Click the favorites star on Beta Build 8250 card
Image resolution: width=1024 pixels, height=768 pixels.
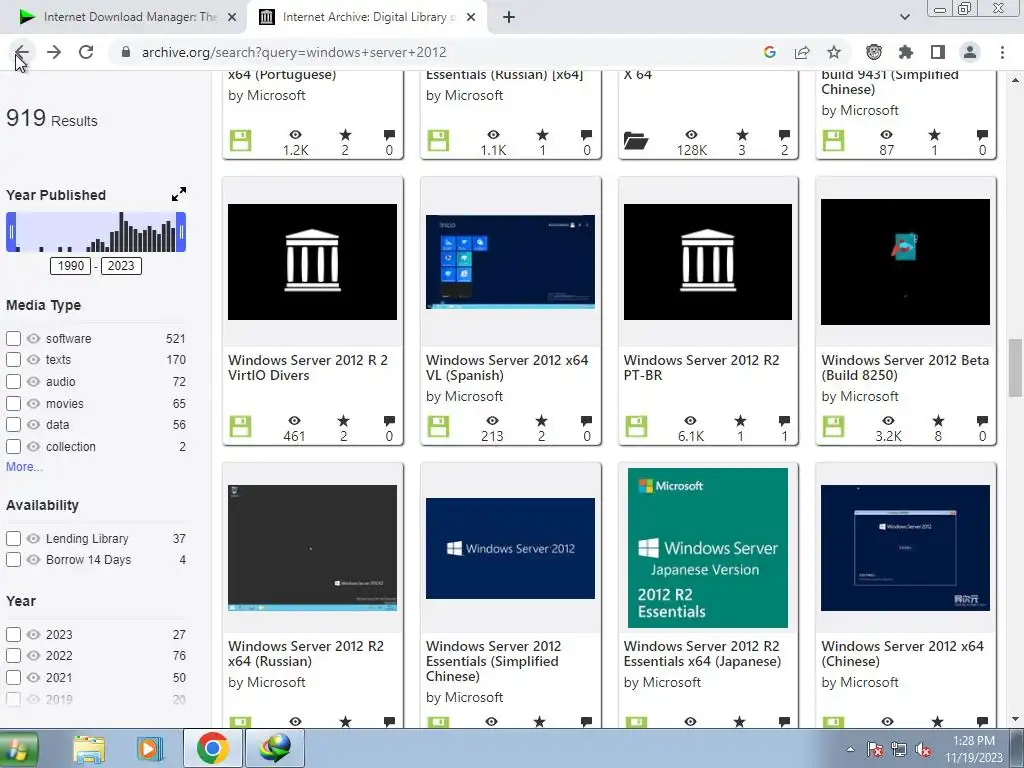(x=938, y=421)
